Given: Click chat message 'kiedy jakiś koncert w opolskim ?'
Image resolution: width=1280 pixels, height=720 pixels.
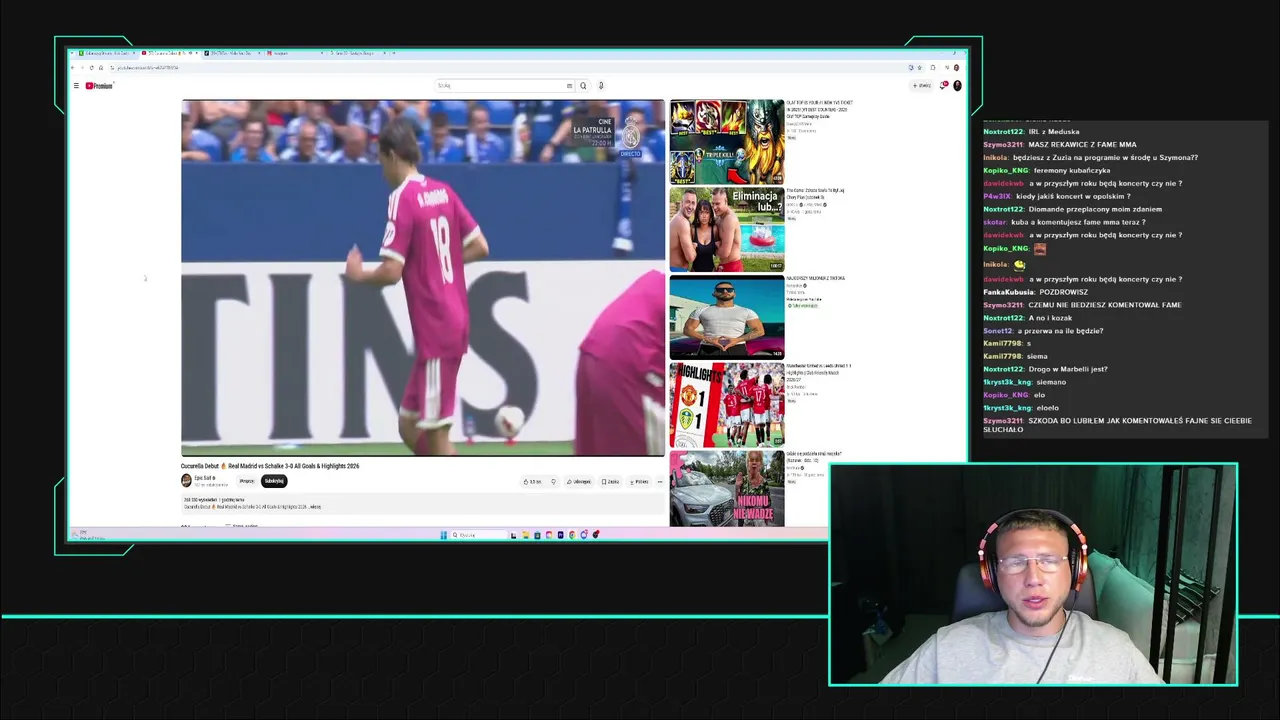Looking at the screenshot, I should click(x=1073, y=197).
